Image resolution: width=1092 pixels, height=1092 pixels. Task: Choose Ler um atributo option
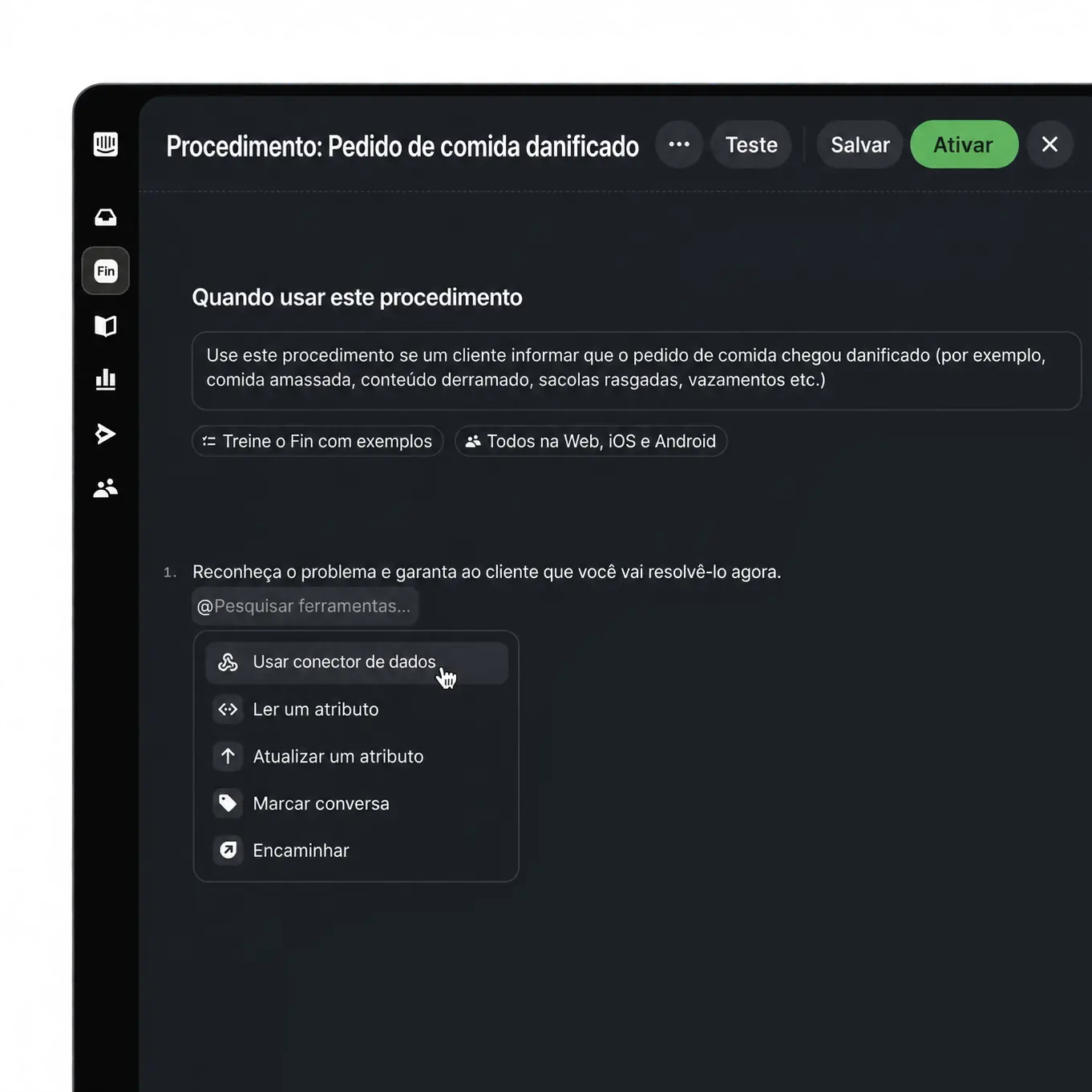[357, 710]
